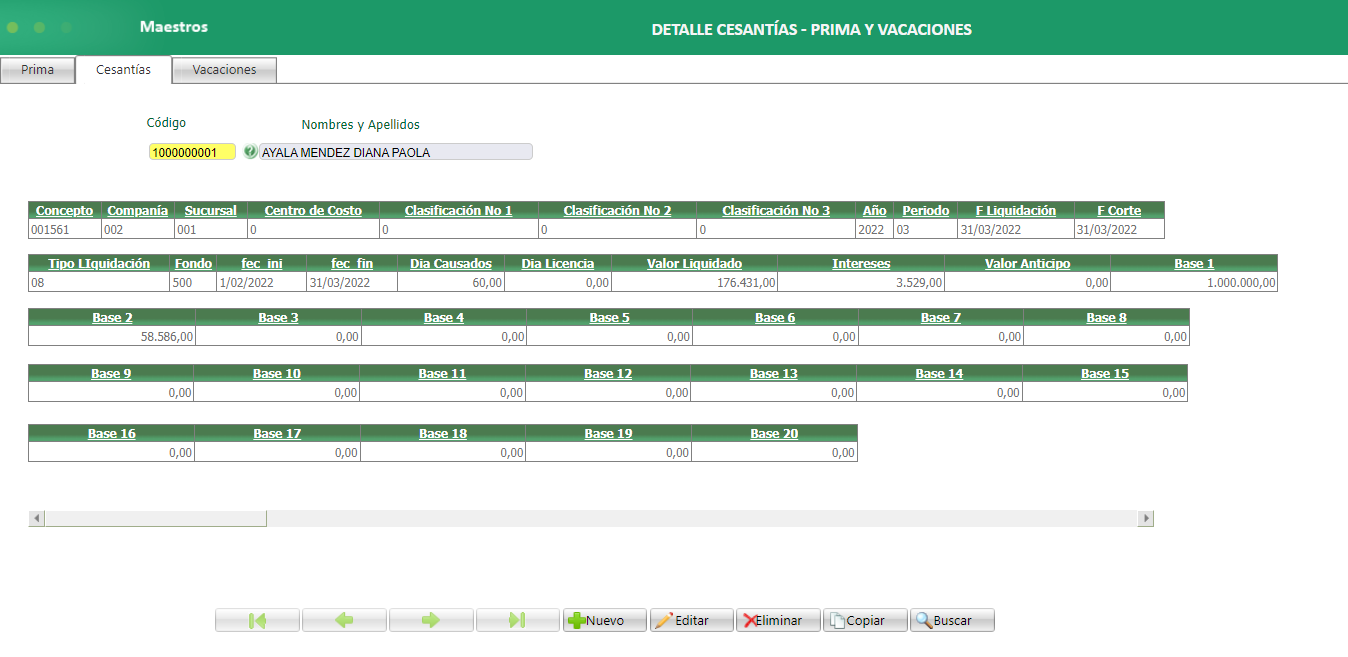This screenshot has width=1348, height=657.
Task: Select the Dia Causados value 60,00
Action: [451, 282]
